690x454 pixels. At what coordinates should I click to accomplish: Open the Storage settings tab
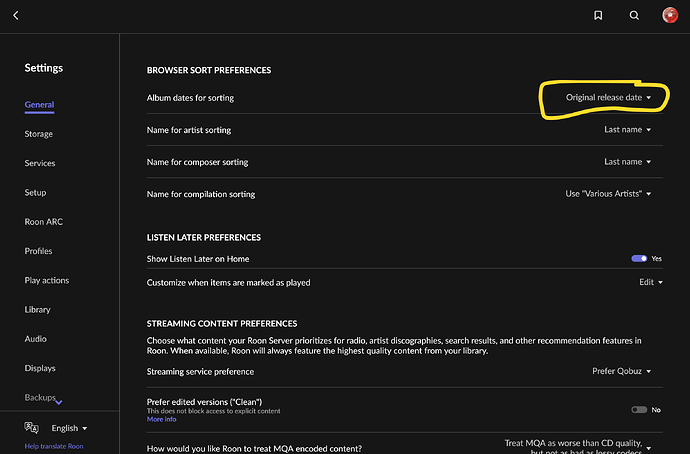tap(38, 134)
